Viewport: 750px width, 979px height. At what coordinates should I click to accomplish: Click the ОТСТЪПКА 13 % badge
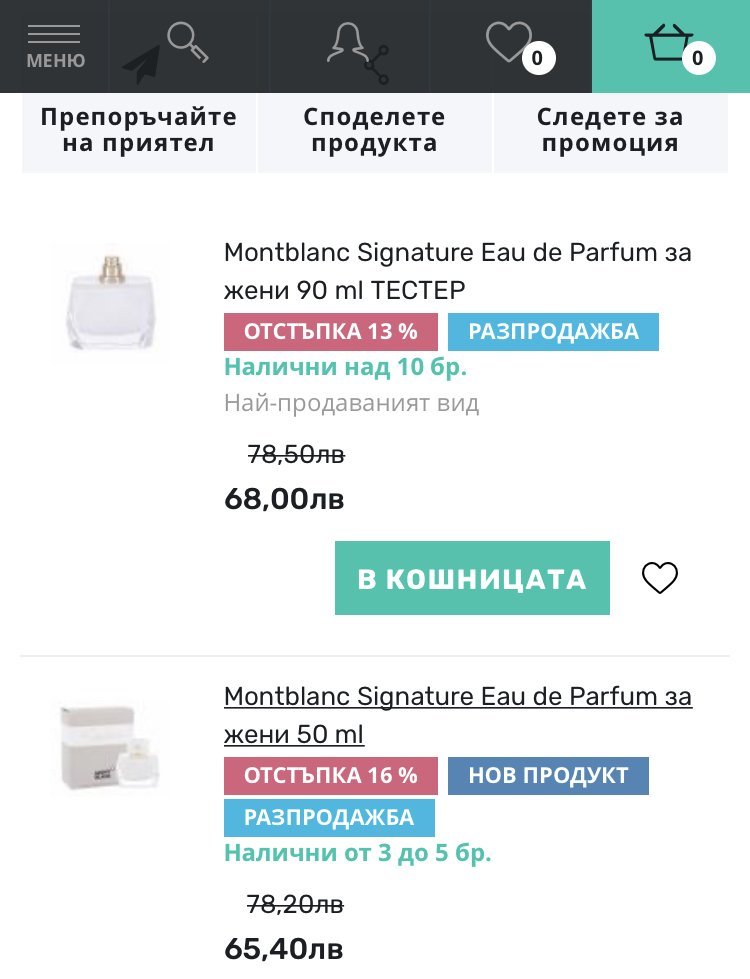[331, 332]
